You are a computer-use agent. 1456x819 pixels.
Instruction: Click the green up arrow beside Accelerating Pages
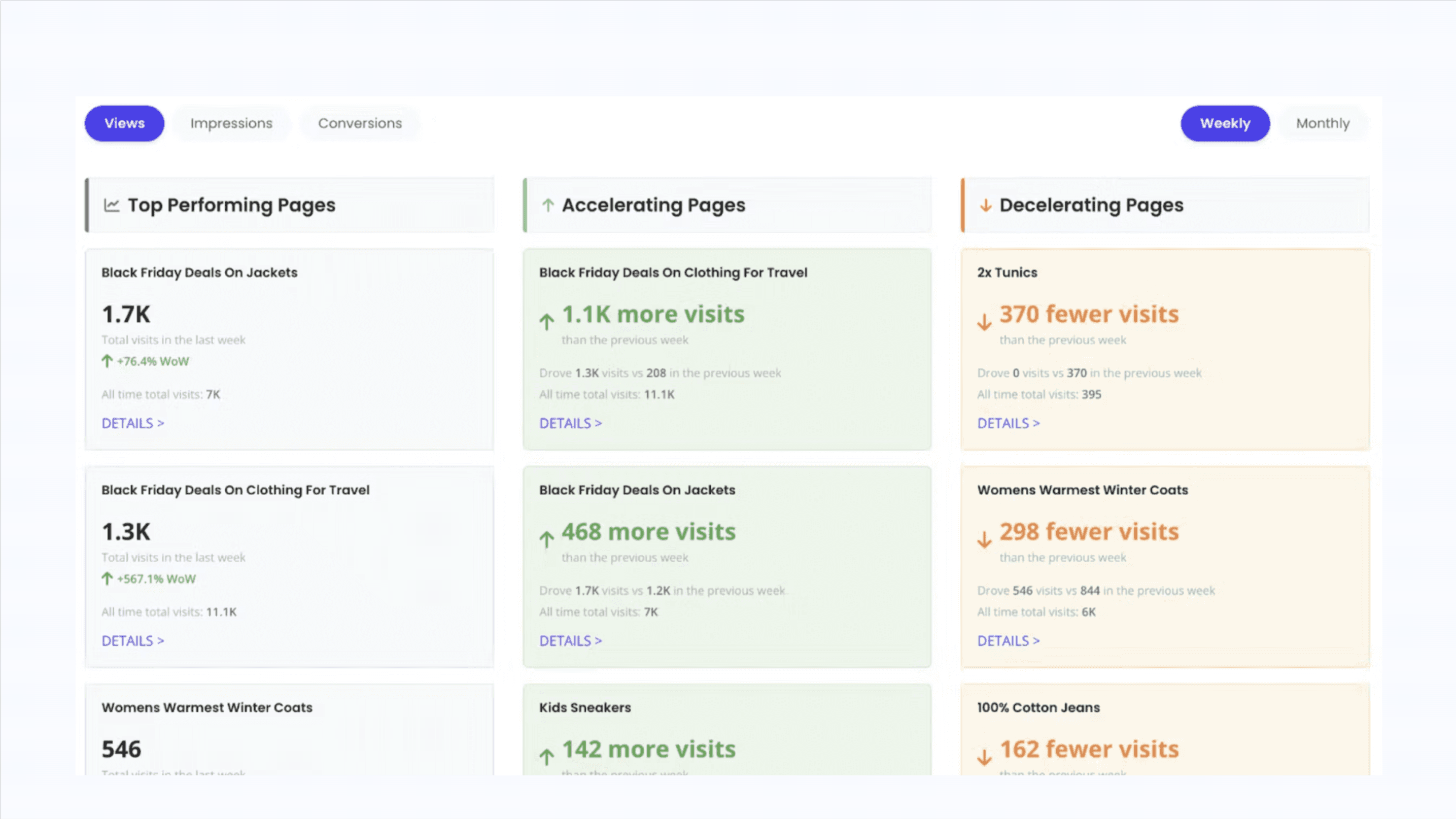pos(547,205)
